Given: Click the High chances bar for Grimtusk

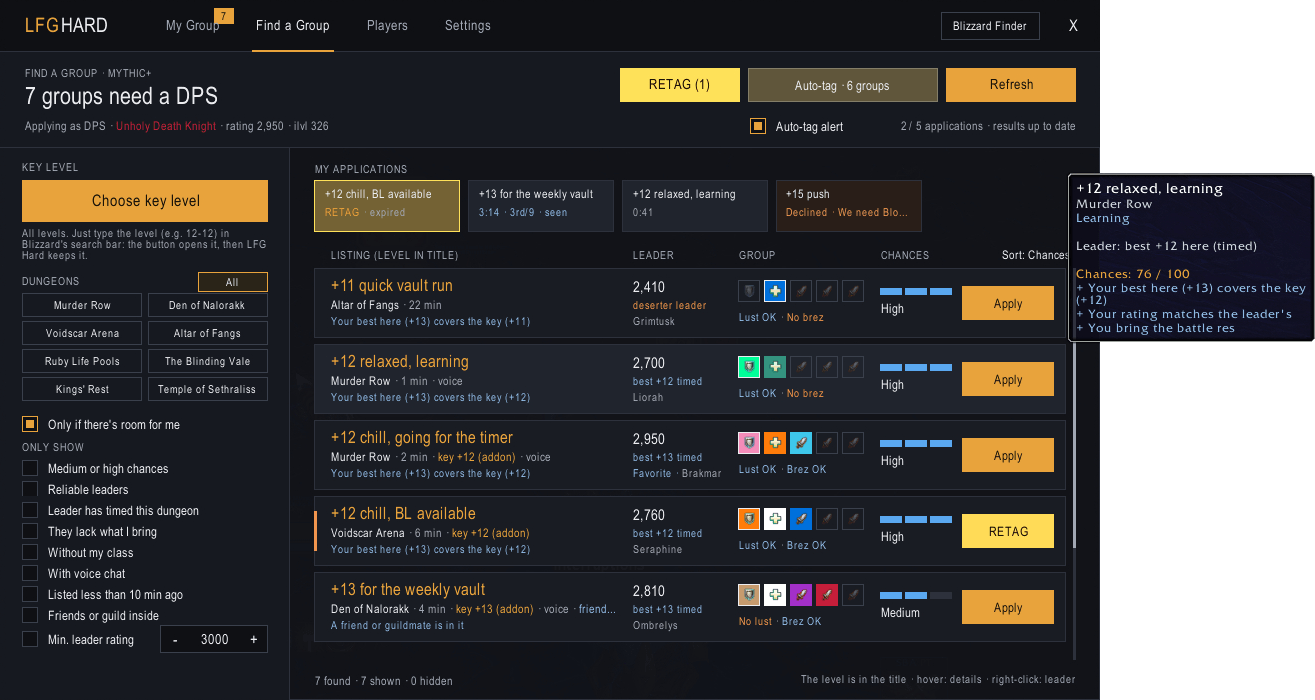Looking at the screenshot, I should pyautogui.click(x=916, y=291).
